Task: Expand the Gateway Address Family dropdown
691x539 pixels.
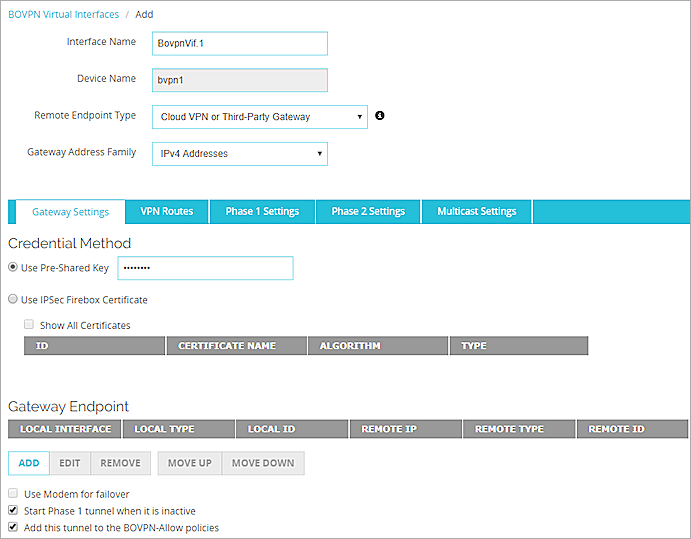Action: click(239, 154)
